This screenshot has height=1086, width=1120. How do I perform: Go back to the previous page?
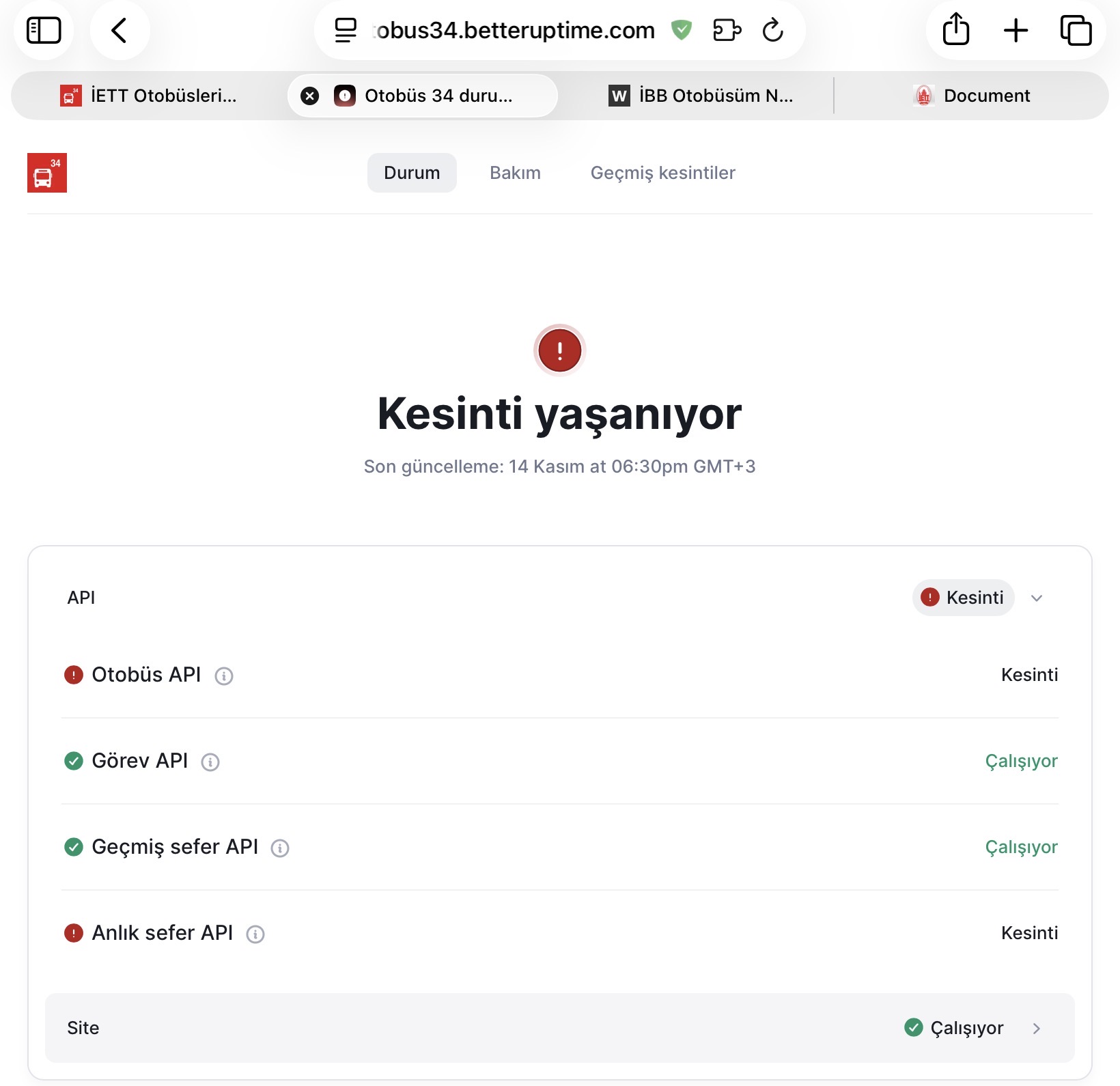point(120,31)
